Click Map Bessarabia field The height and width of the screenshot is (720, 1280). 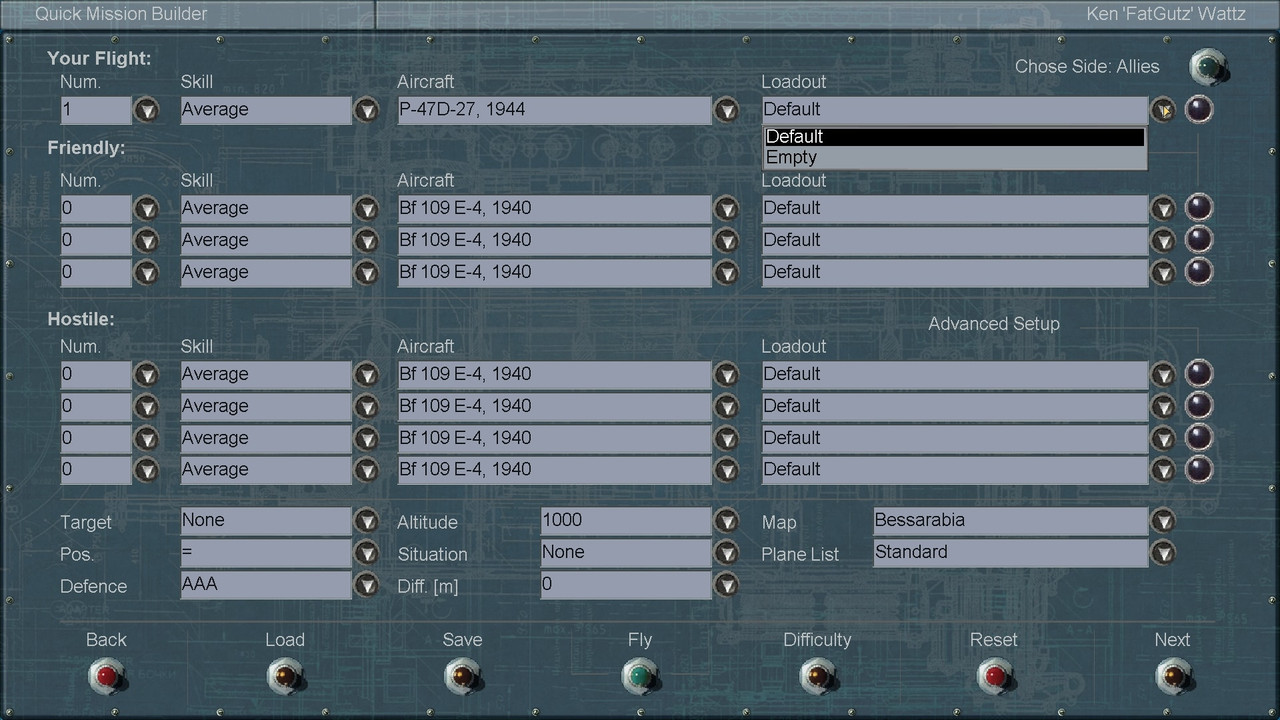click(1010, 521)
